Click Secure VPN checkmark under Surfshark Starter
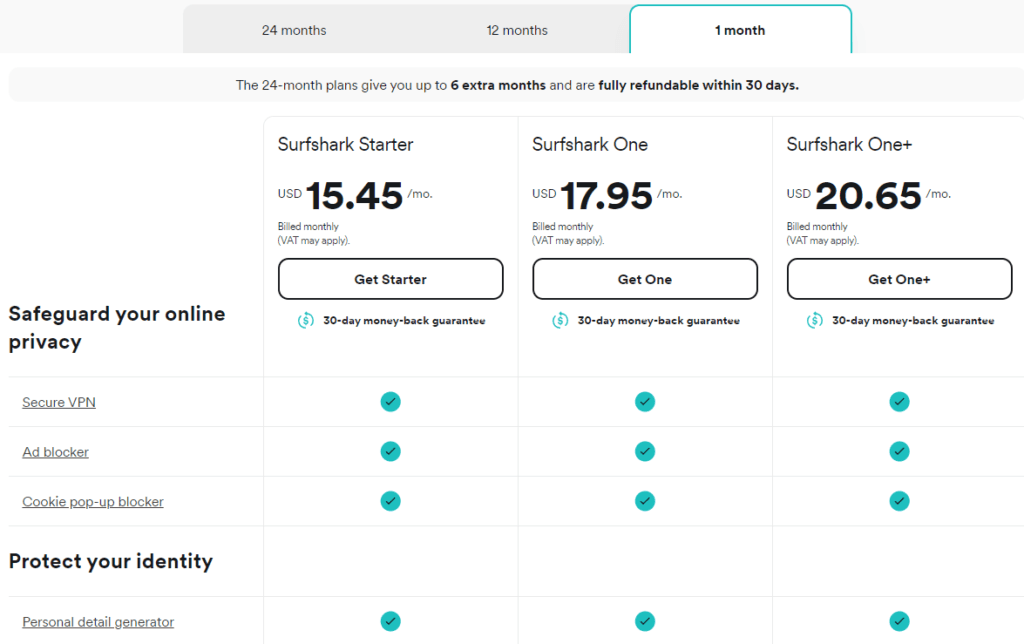 (x=391, y=402)
